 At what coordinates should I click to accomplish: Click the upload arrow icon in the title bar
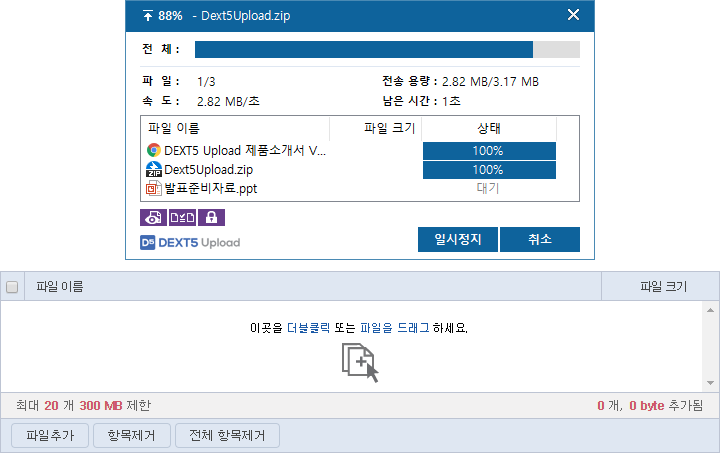[x=148, y=15]
